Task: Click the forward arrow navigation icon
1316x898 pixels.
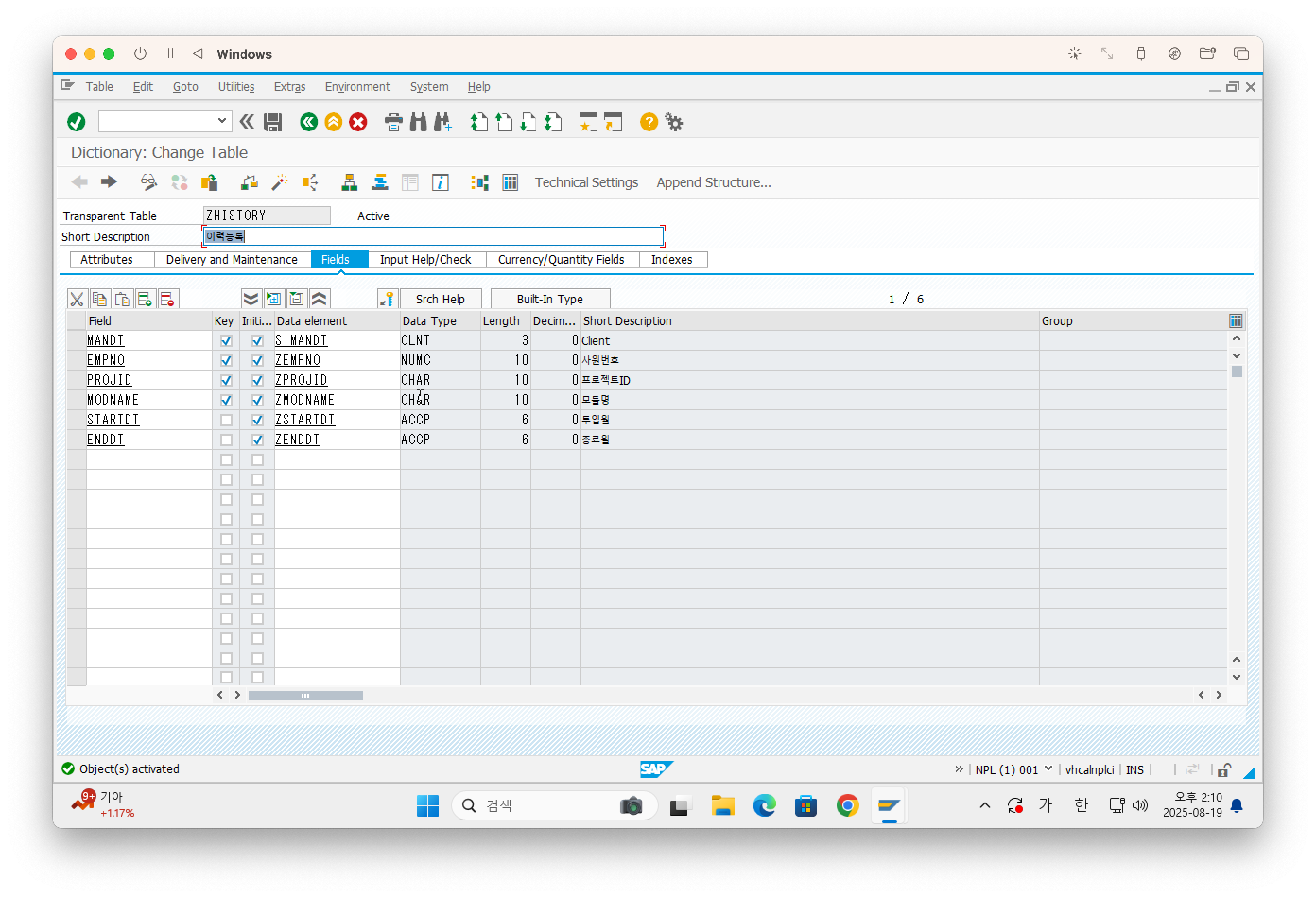Action: (x=109, y=182)
